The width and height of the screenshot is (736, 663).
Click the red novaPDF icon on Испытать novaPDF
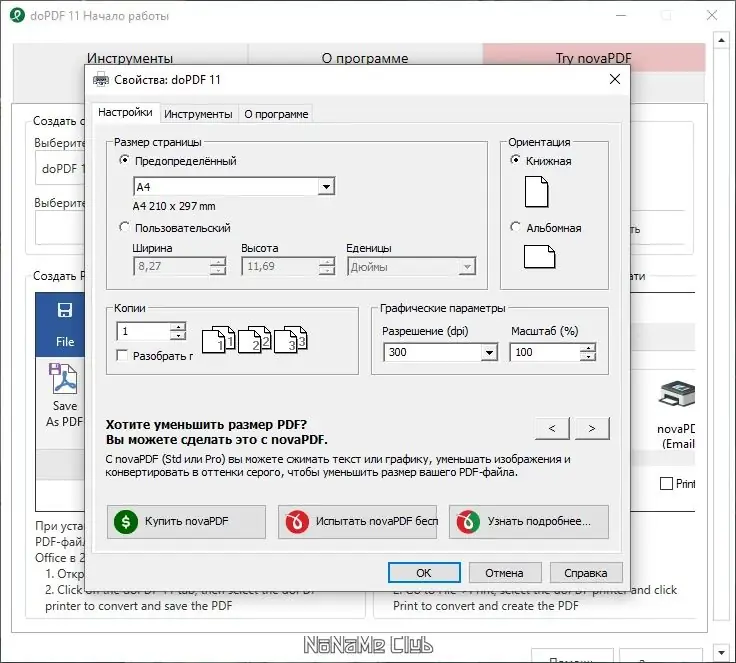297,522
